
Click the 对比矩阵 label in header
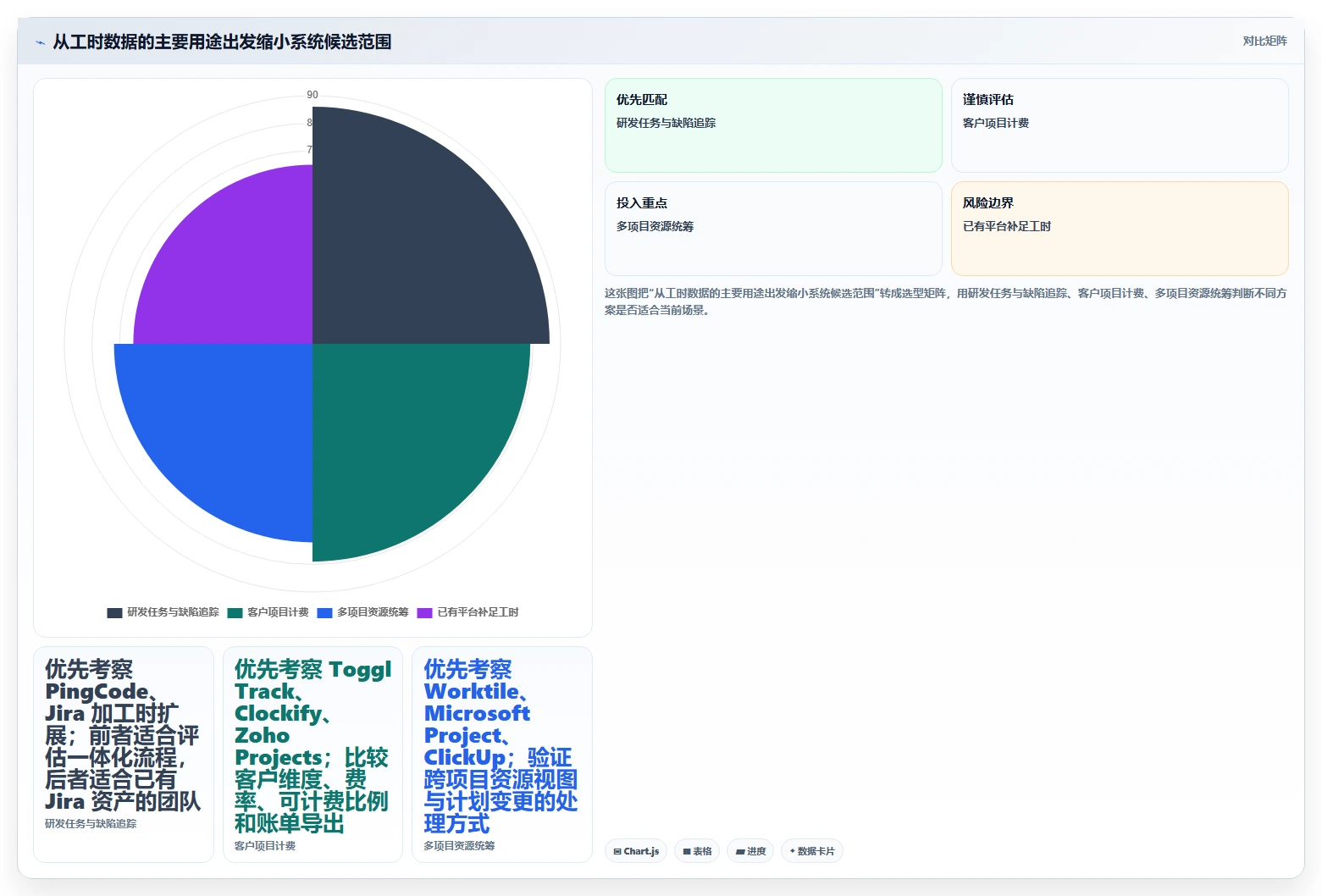[1264, 41]
